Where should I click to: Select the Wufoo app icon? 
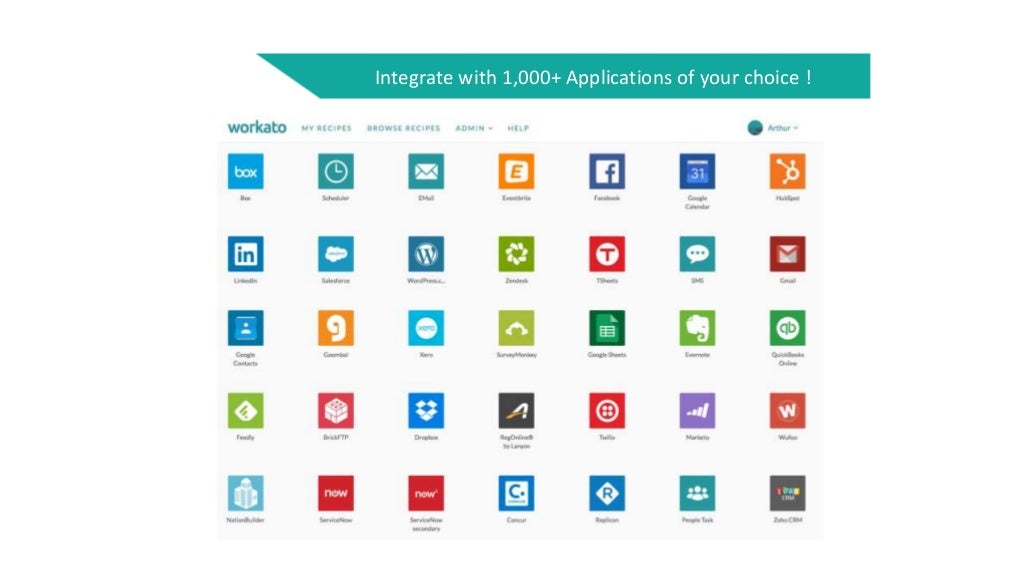[x=787, y=410]
